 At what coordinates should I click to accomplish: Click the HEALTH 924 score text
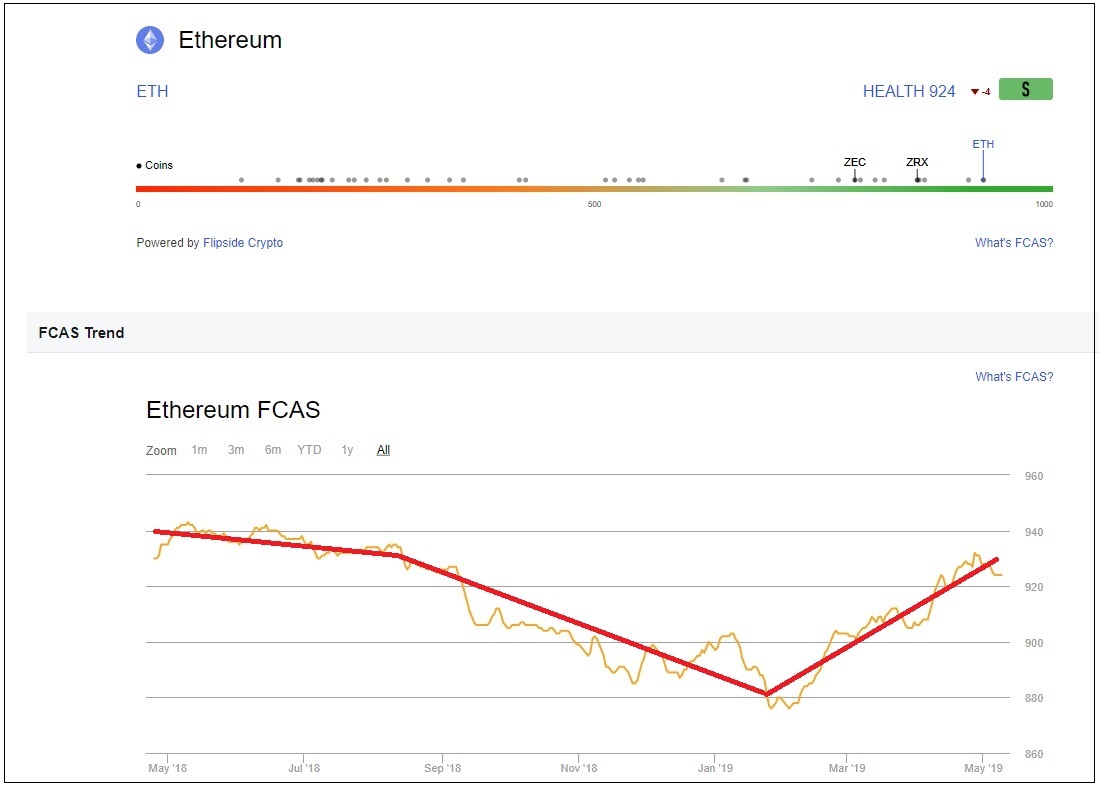pyautogui.click(x=908, y=92)
